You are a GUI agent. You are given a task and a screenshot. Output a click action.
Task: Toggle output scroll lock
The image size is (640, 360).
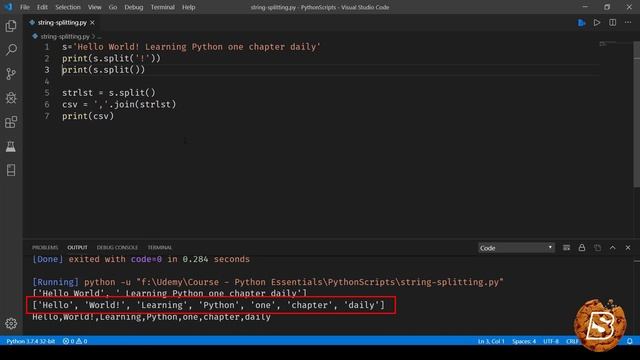[x=582, y=248]
